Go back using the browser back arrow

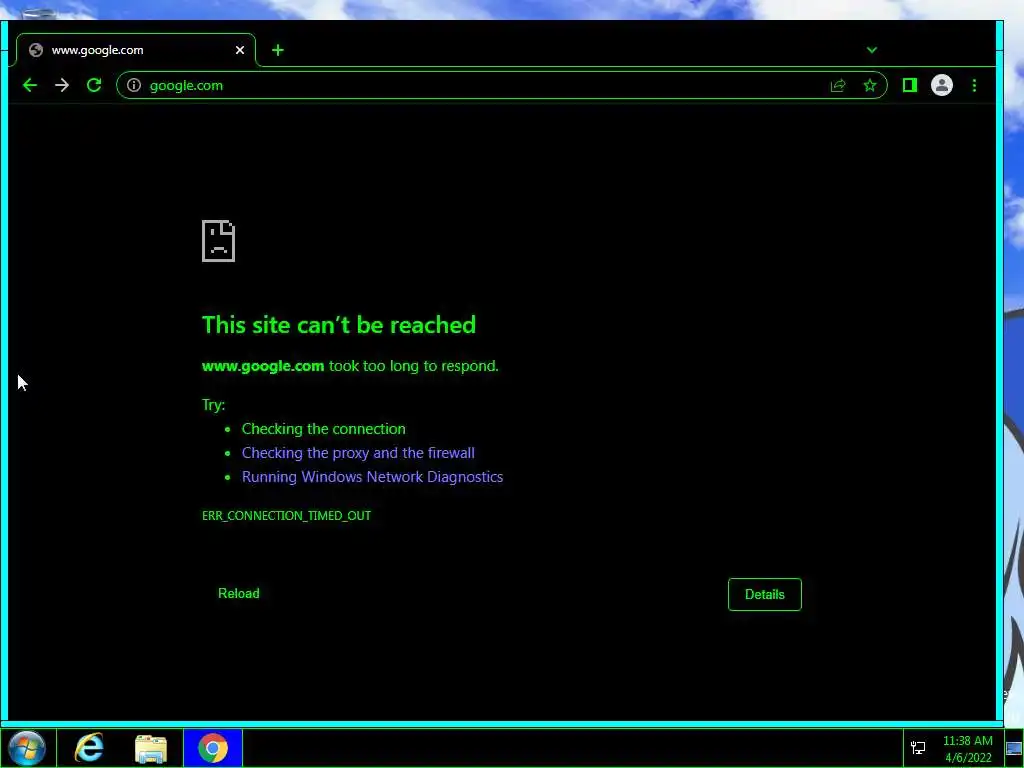30,86
